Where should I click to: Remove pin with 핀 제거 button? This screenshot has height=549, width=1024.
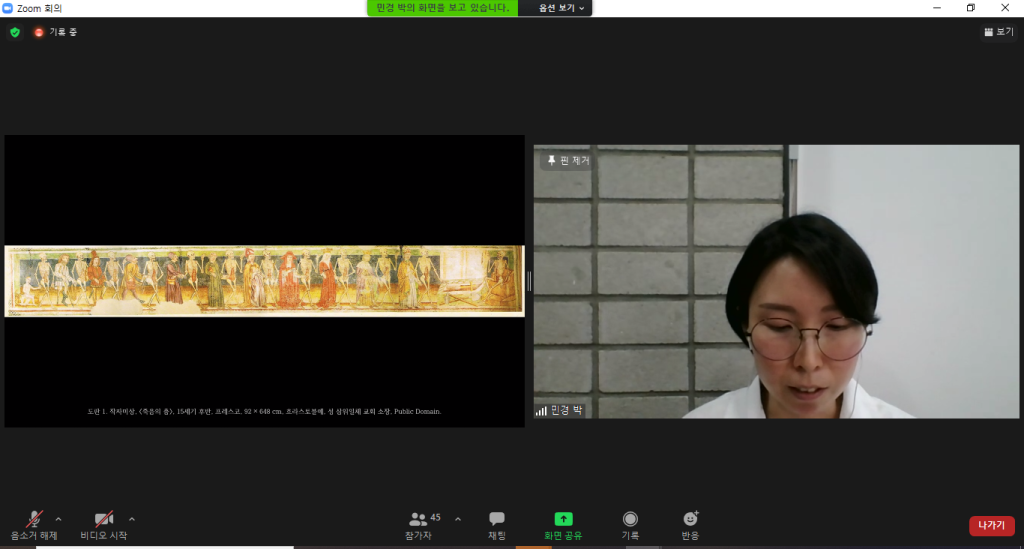[568, 160]
